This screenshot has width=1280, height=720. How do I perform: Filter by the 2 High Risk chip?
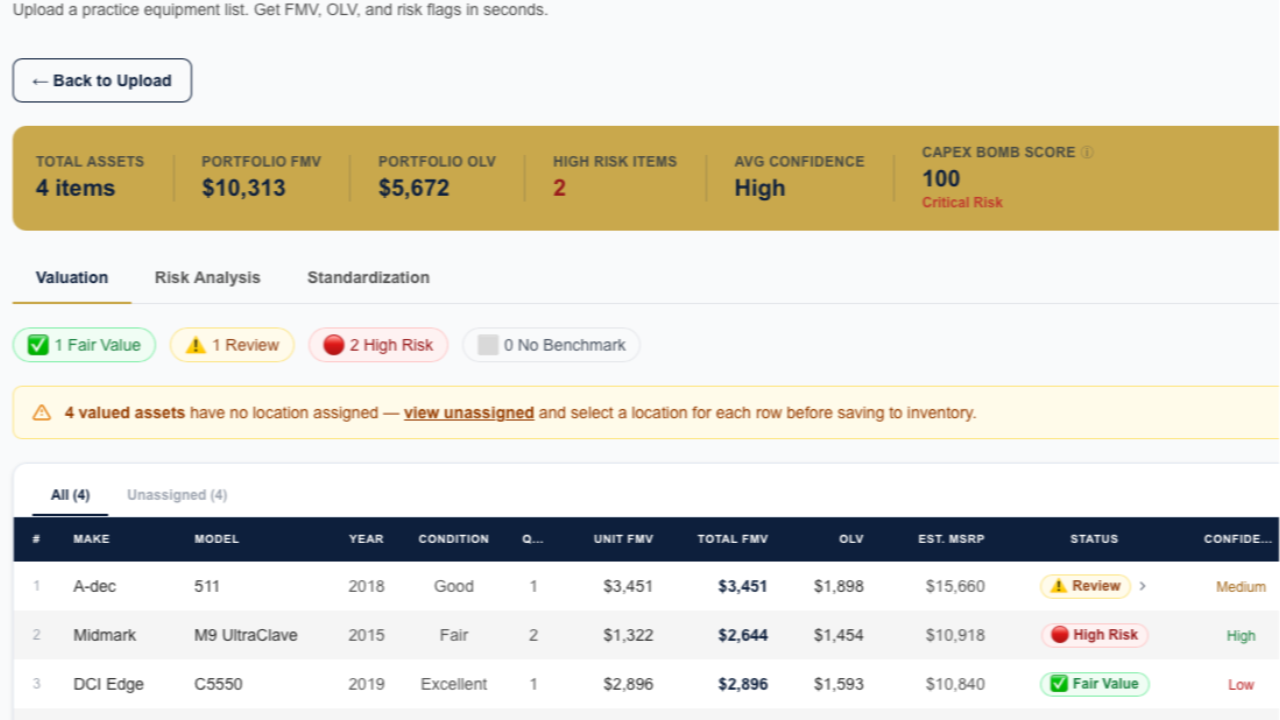[378, 345]
